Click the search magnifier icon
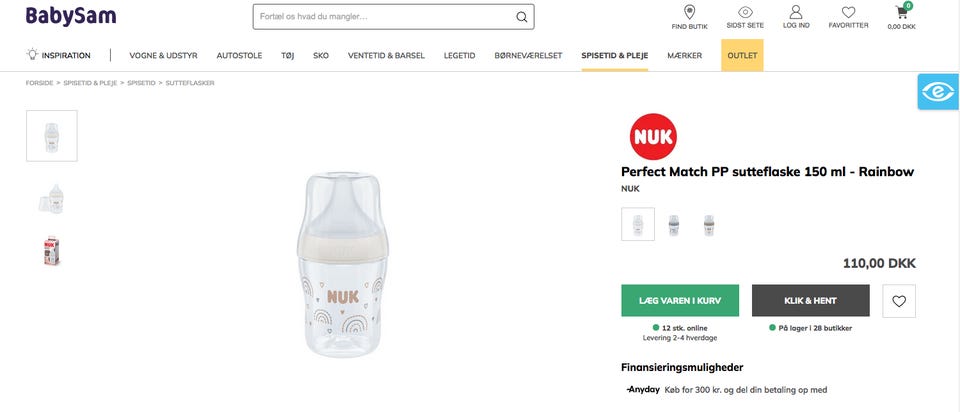 pyautogui.click(x=521, y=17)
